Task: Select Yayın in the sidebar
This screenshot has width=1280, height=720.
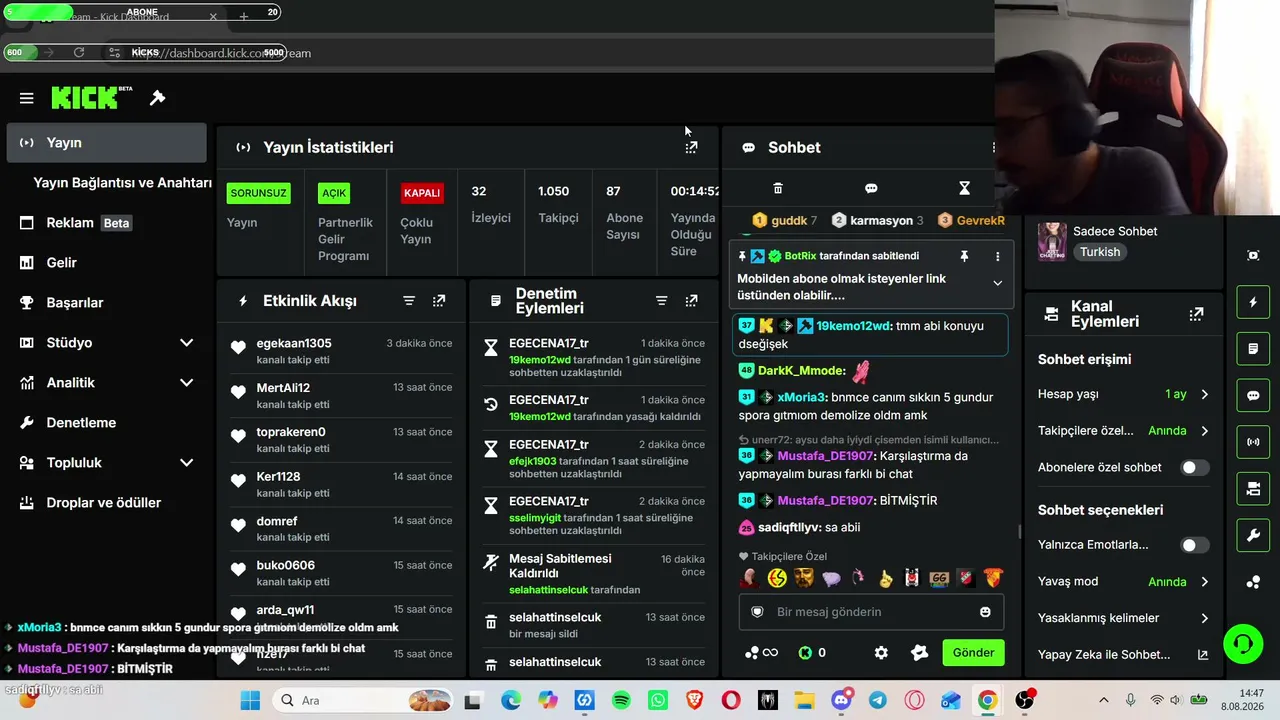Action: point(106,143)
